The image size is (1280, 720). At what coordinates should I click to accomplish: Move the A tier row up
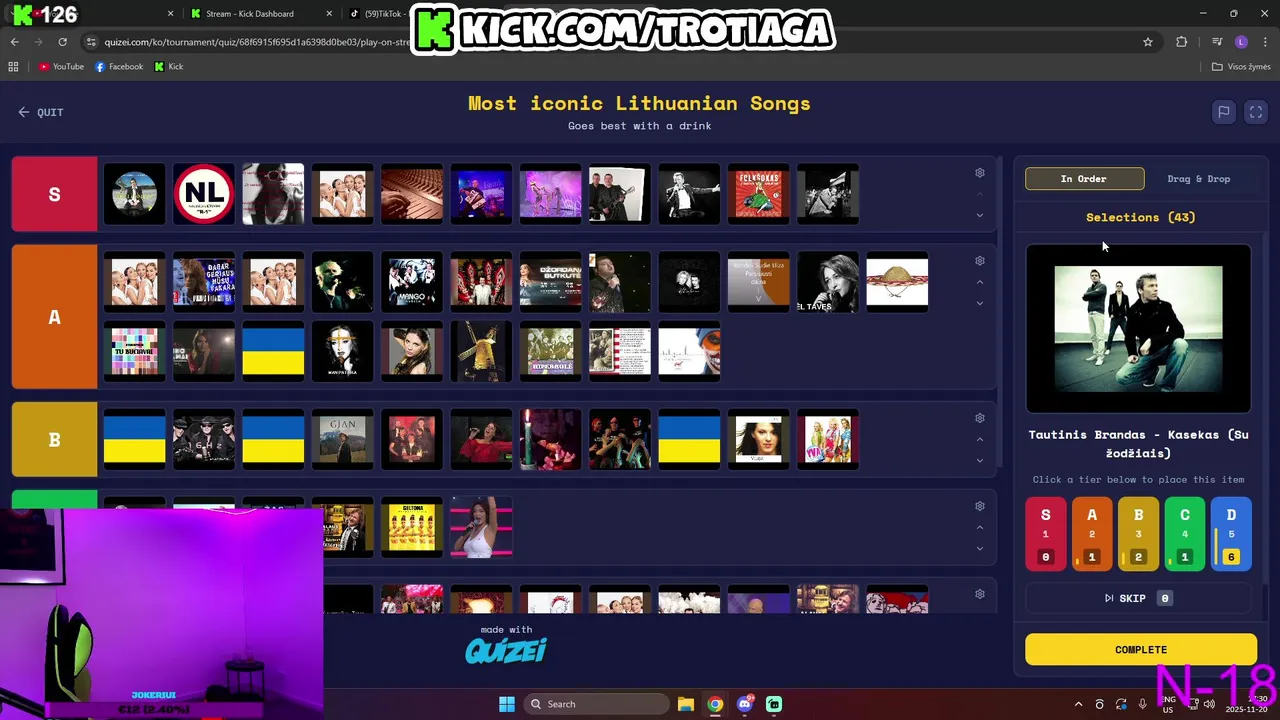tap(980, 282)
